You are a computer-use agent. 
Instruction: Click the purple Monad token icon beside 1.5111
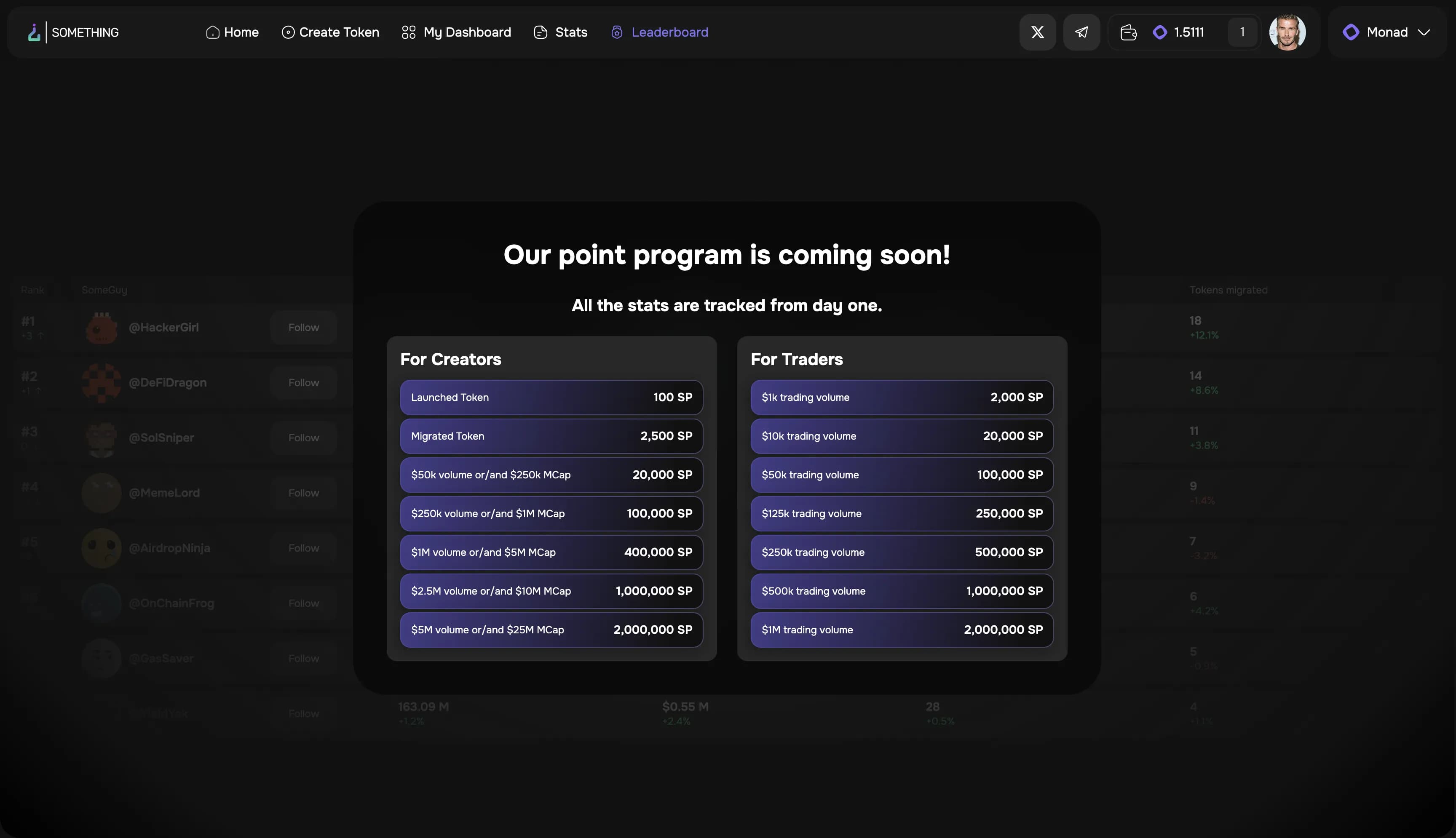click(x=1159, y=32)
